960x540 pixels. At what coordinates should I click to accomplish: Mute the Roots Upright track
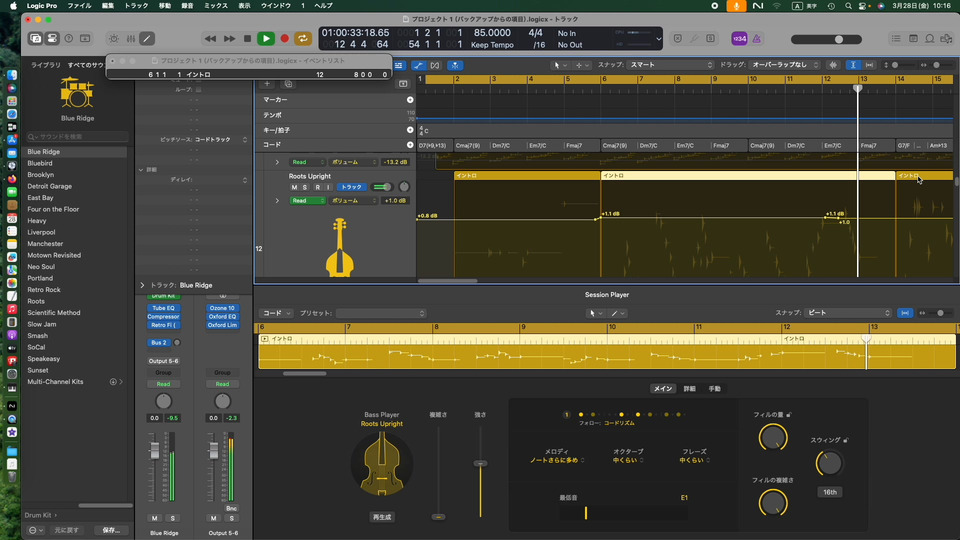point(294,187)
